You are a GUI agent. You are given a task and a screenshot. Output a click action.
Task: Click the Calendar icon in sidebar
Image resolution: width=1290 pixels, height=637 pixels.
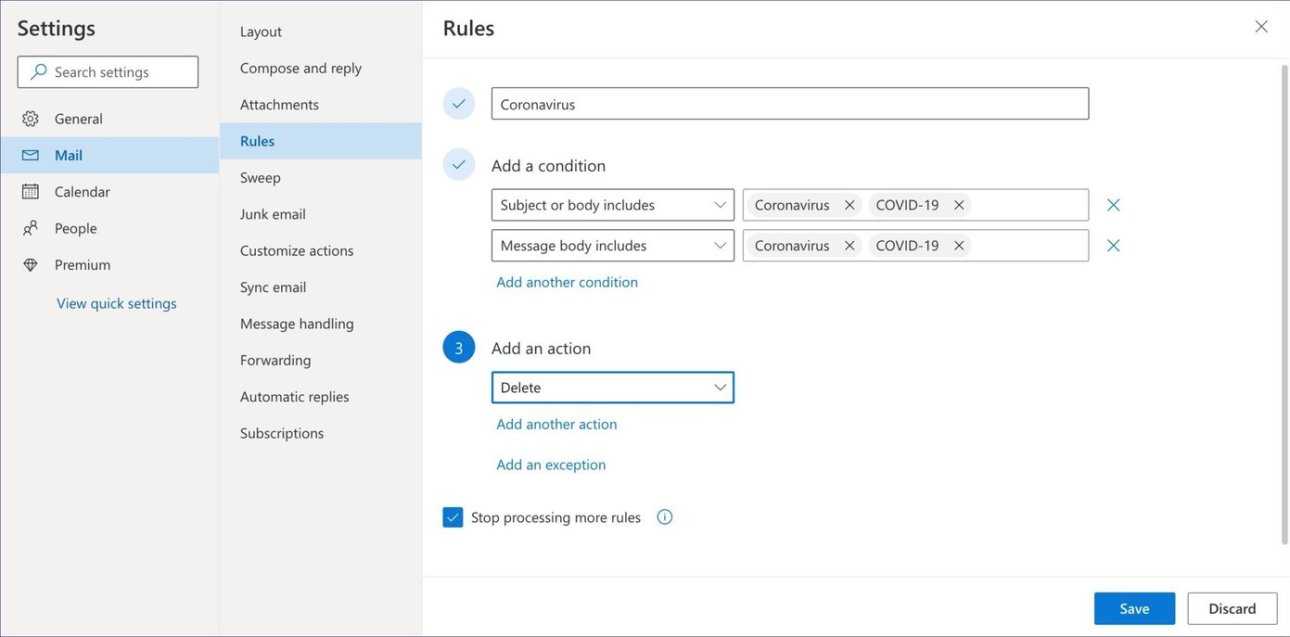tap(30, 192)
